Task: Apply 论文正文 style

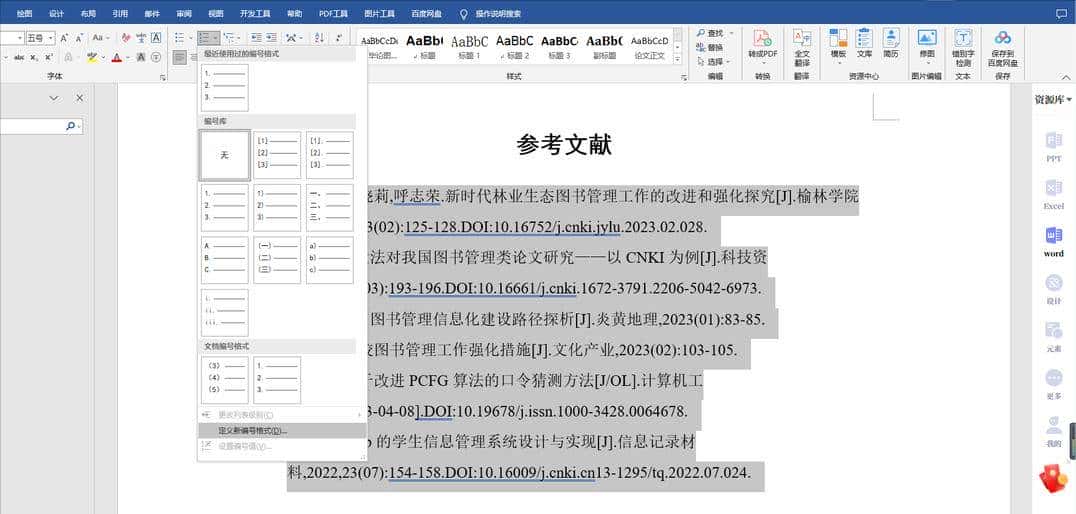Action: (x=649, y=47)
